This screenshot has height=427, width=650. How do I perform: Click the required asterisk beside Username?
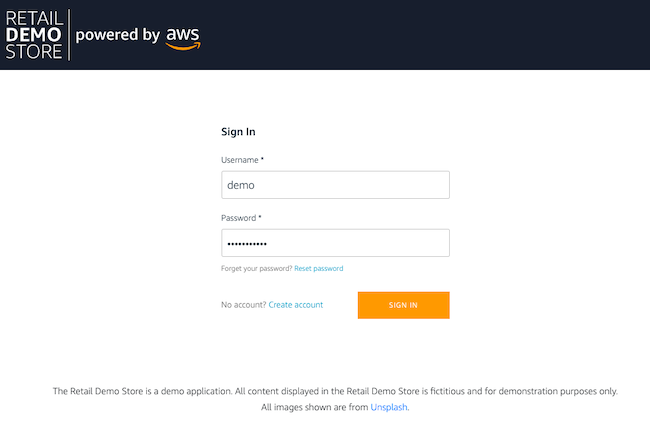262,160
